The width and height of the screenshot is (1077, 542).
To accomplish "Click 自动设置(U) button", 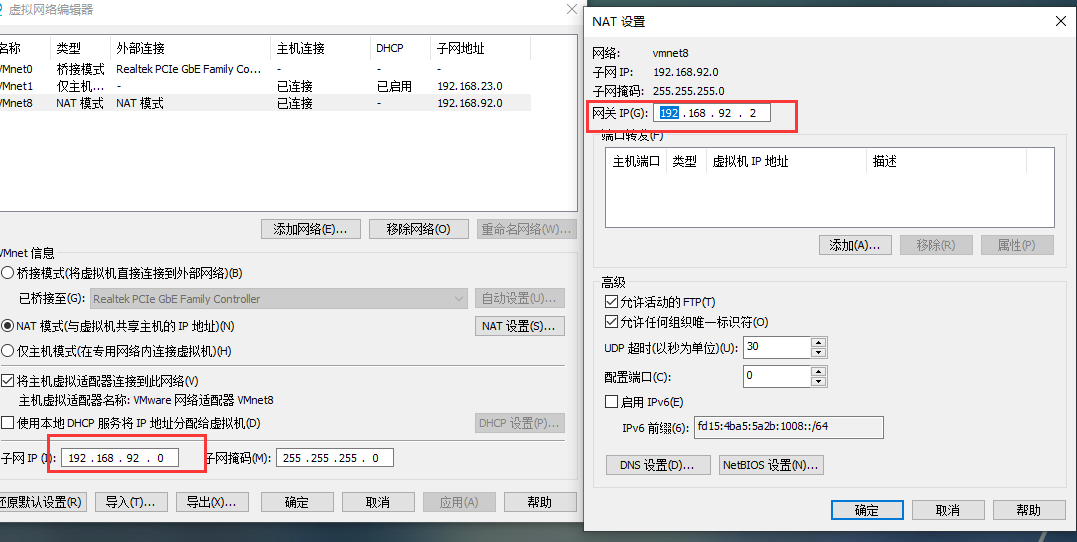I will tap(520, 299).
